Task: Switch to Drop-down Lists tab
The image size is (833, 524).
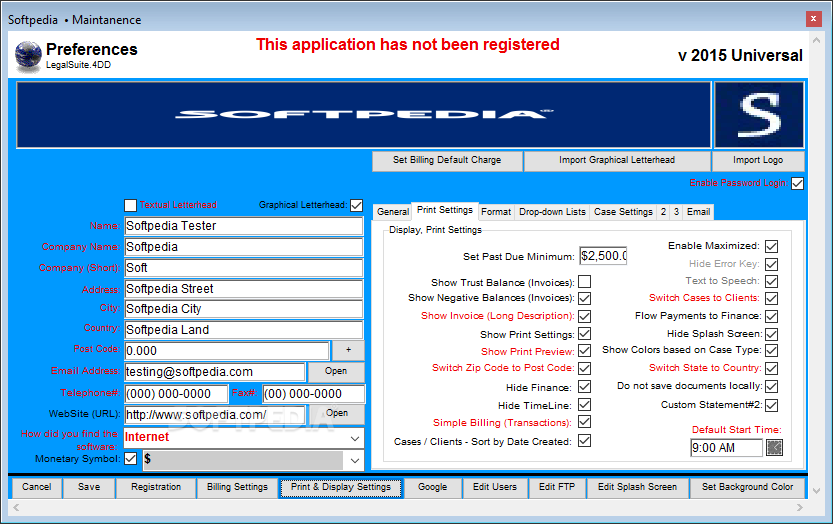Action: click(x=552, y=212)
